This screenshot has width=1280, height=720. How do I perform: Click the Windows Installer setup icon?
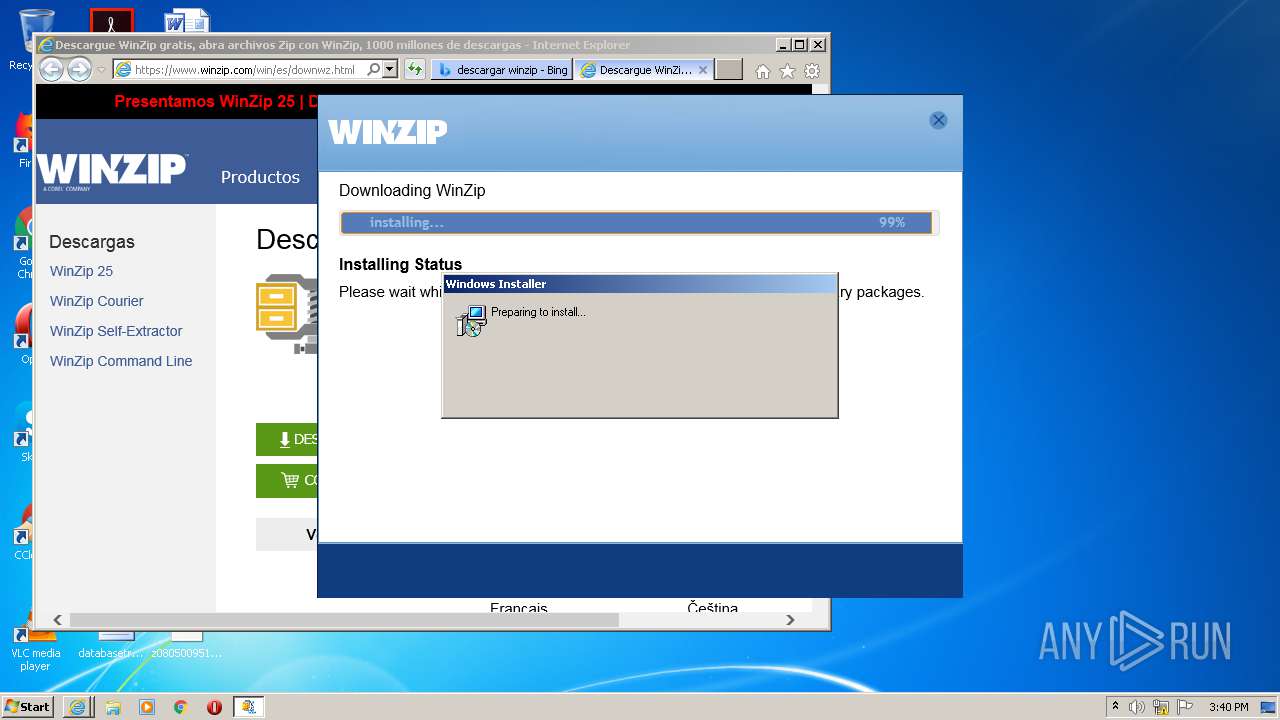(x=471, y=320)
